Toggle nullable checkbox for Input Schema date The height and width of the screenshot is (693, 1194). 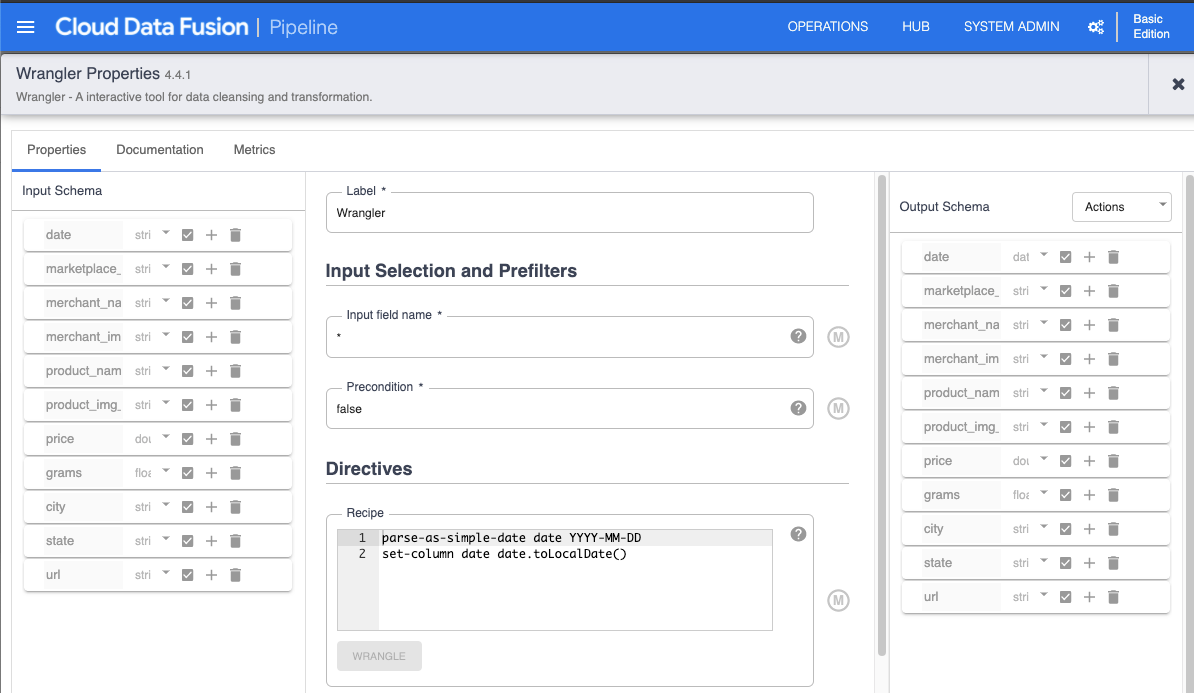pos(187,235)
